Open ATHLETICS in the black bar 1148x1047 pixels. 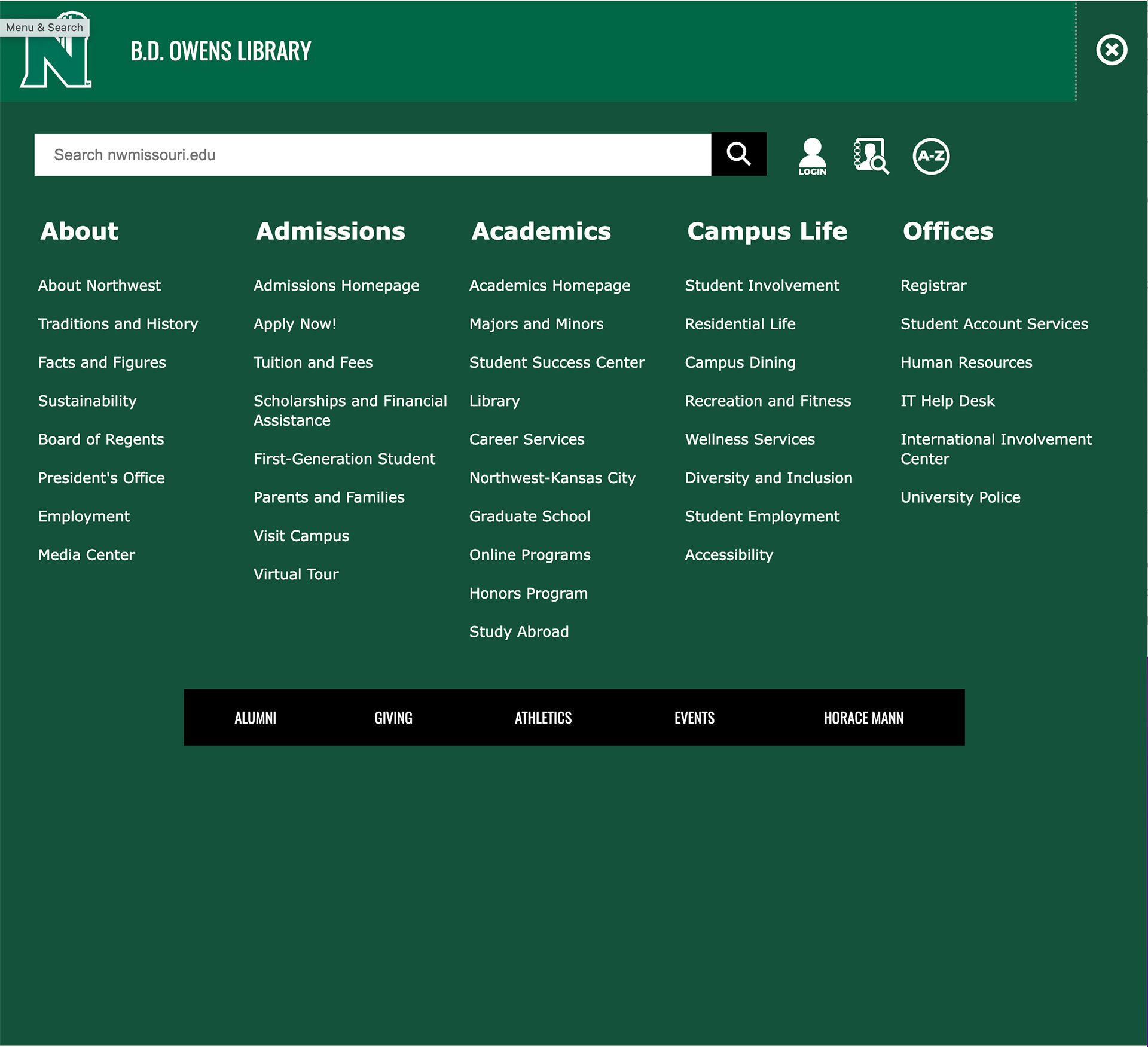click(x=543, y=718)
